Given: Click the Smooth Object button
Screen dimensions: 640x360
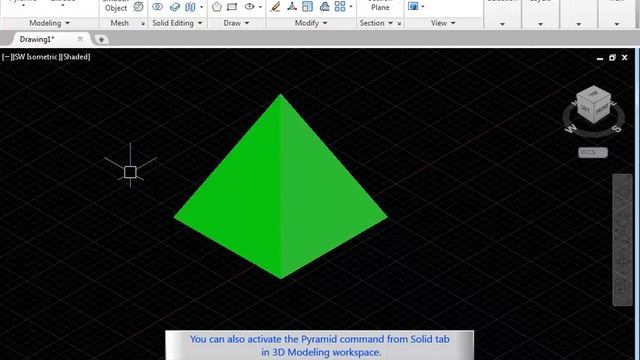Looking at the screenshot, I should point(116,6).
